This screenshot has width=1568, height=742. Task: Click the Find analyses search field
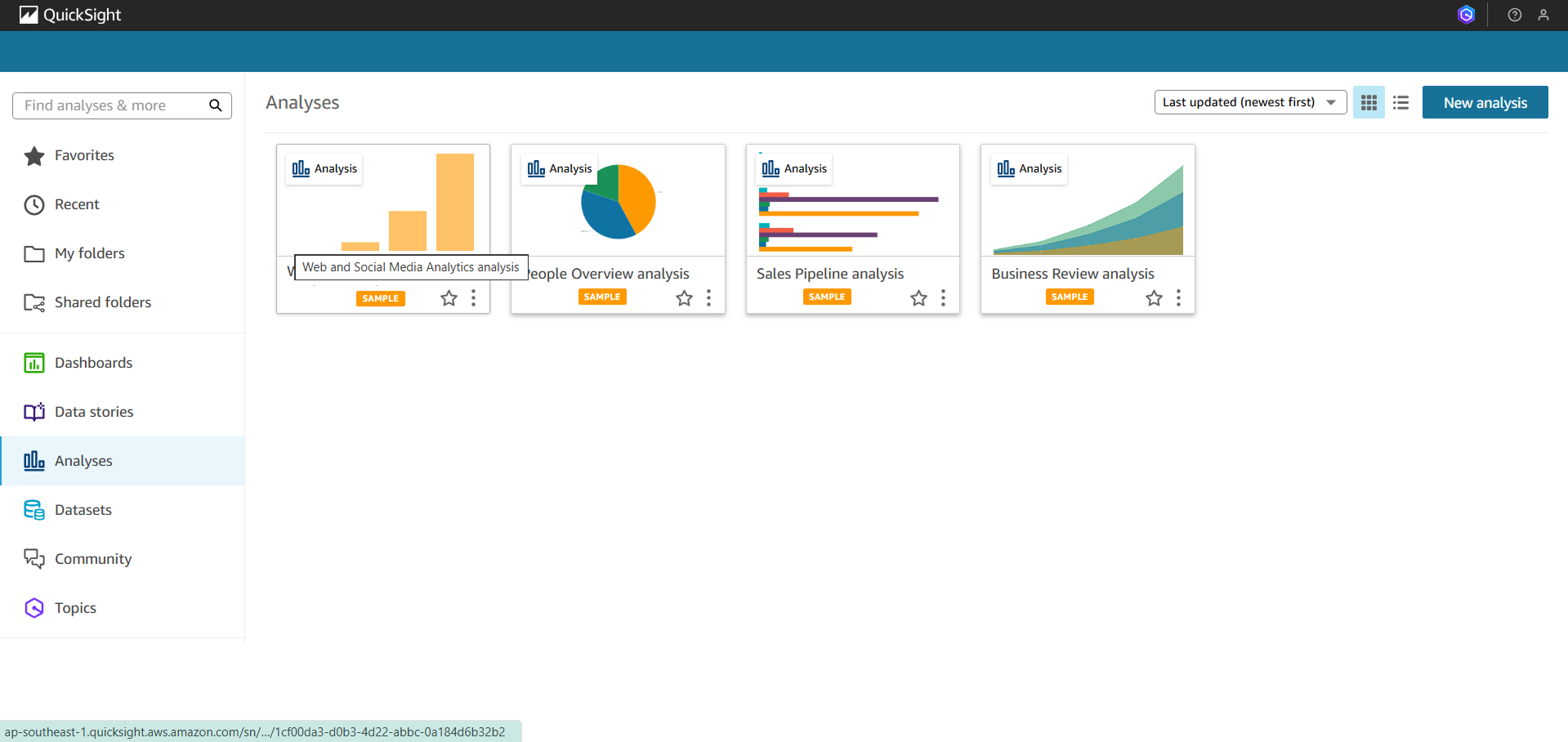coord(110,105)
